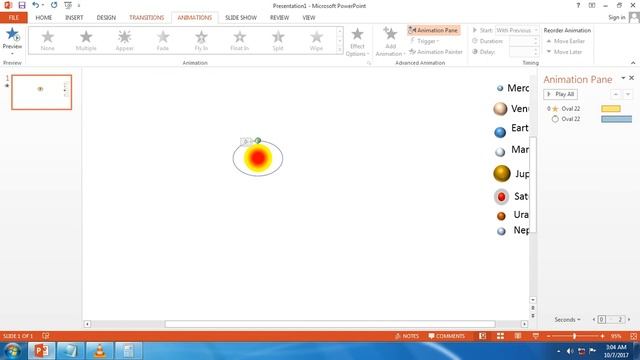Open PowerPoint Help
This screenshot has height=360, width=640.
click(578, 5)
